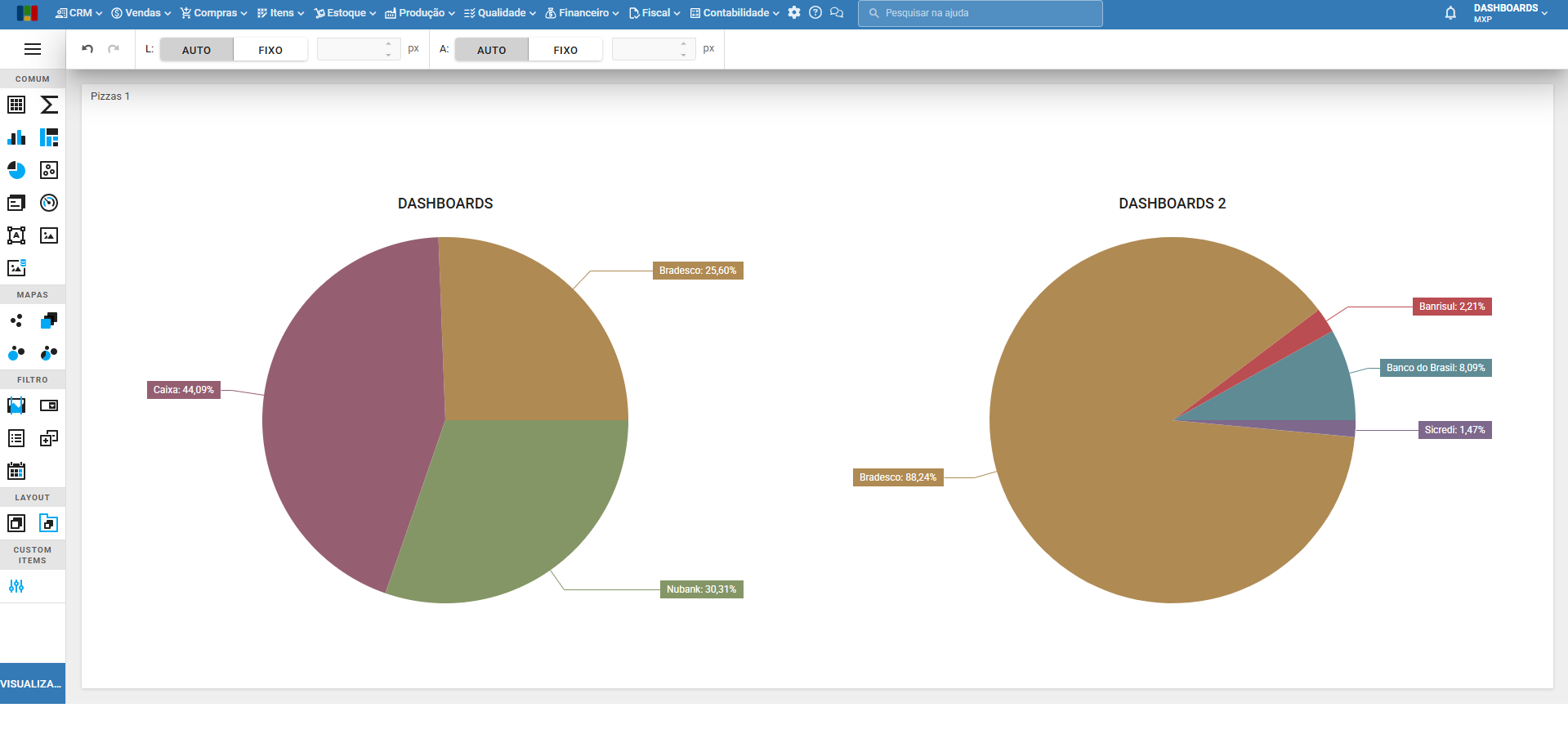
Task: Add a Gauge item
Action: pyautogui.click(x=49, y=203)
